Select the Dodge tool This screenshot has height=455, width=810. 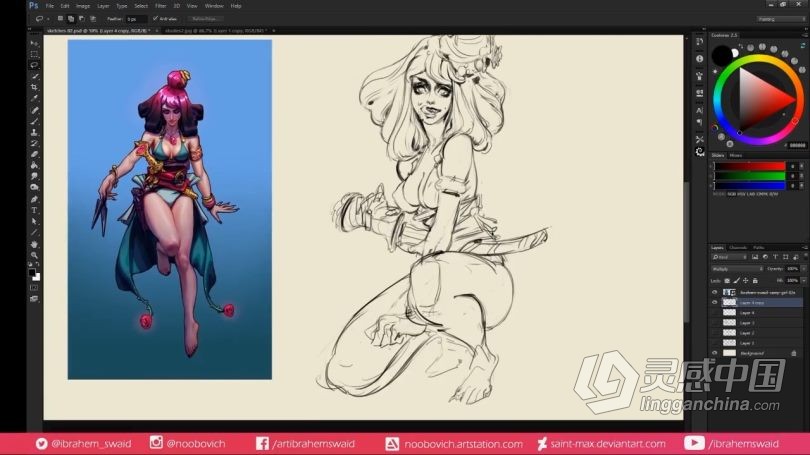(34, 187)
